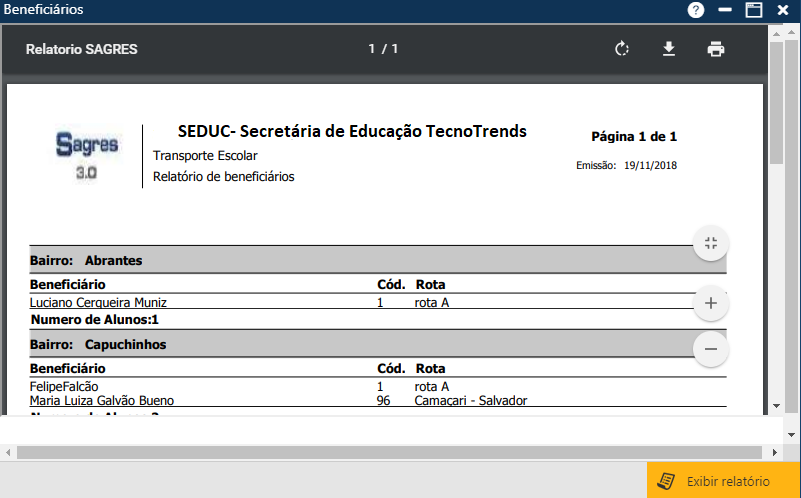Zoom in with the plus button
This screenshot has width=801, height=498.
pos(711,303)
